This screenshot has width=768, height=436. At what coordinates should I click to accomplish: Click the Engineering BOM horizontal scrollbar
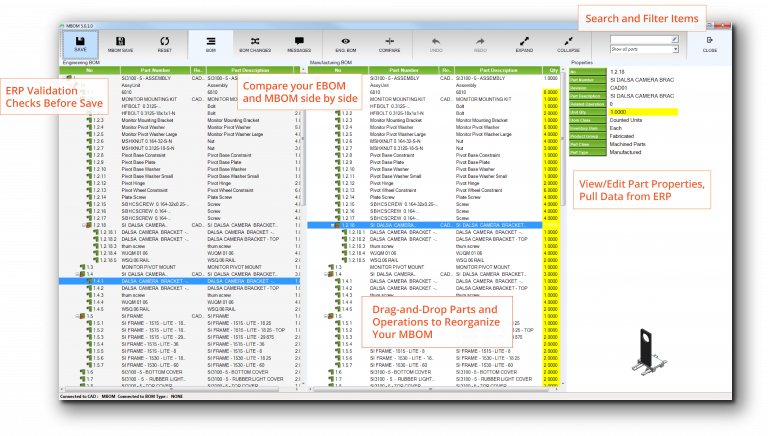click(x=179, y=389)
